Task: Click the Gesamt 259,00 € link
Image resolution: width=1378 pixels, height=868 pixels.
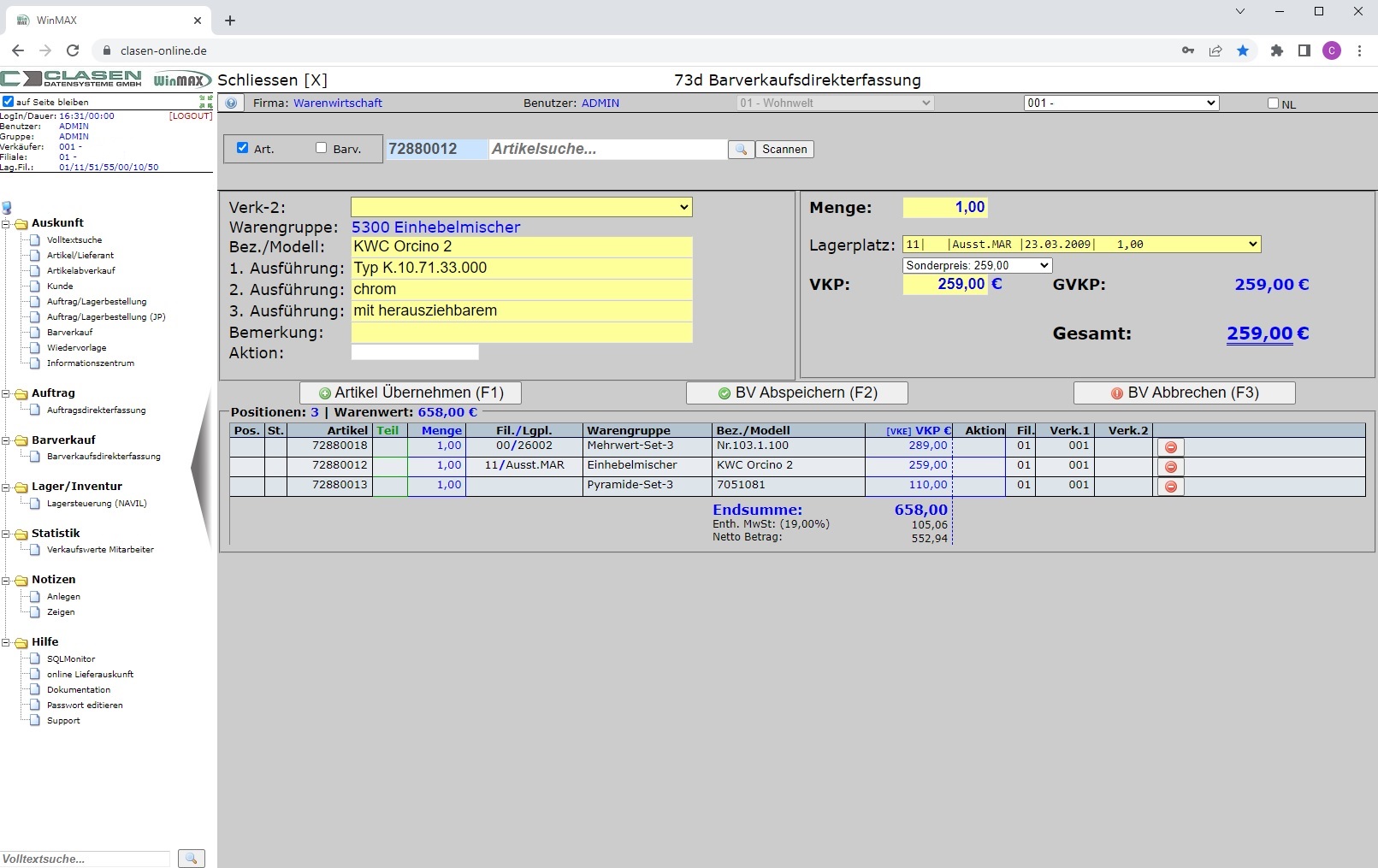Action: [1268, 334]
